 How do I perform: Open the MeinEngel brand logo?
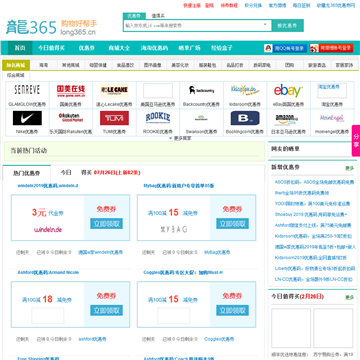point(332,118)
